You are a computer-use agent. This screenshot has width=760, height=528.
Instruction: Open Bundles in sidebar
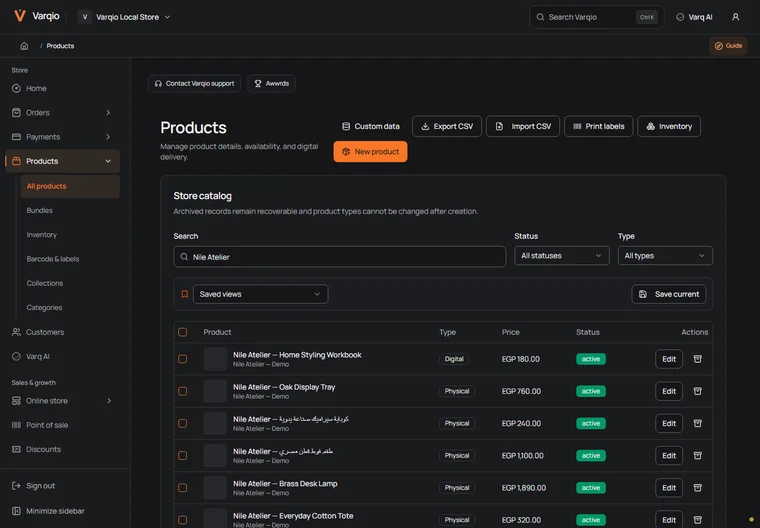pyautogui.click(x=70, y=210)
